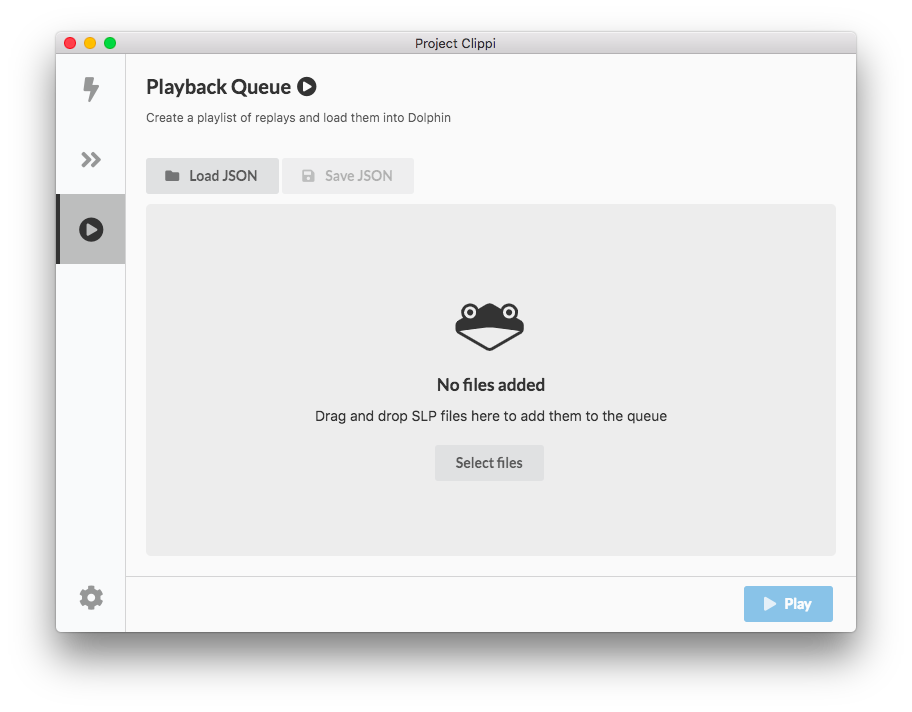
Task: Click the frog logo in drop area
Action: click(x=489, y=326)
